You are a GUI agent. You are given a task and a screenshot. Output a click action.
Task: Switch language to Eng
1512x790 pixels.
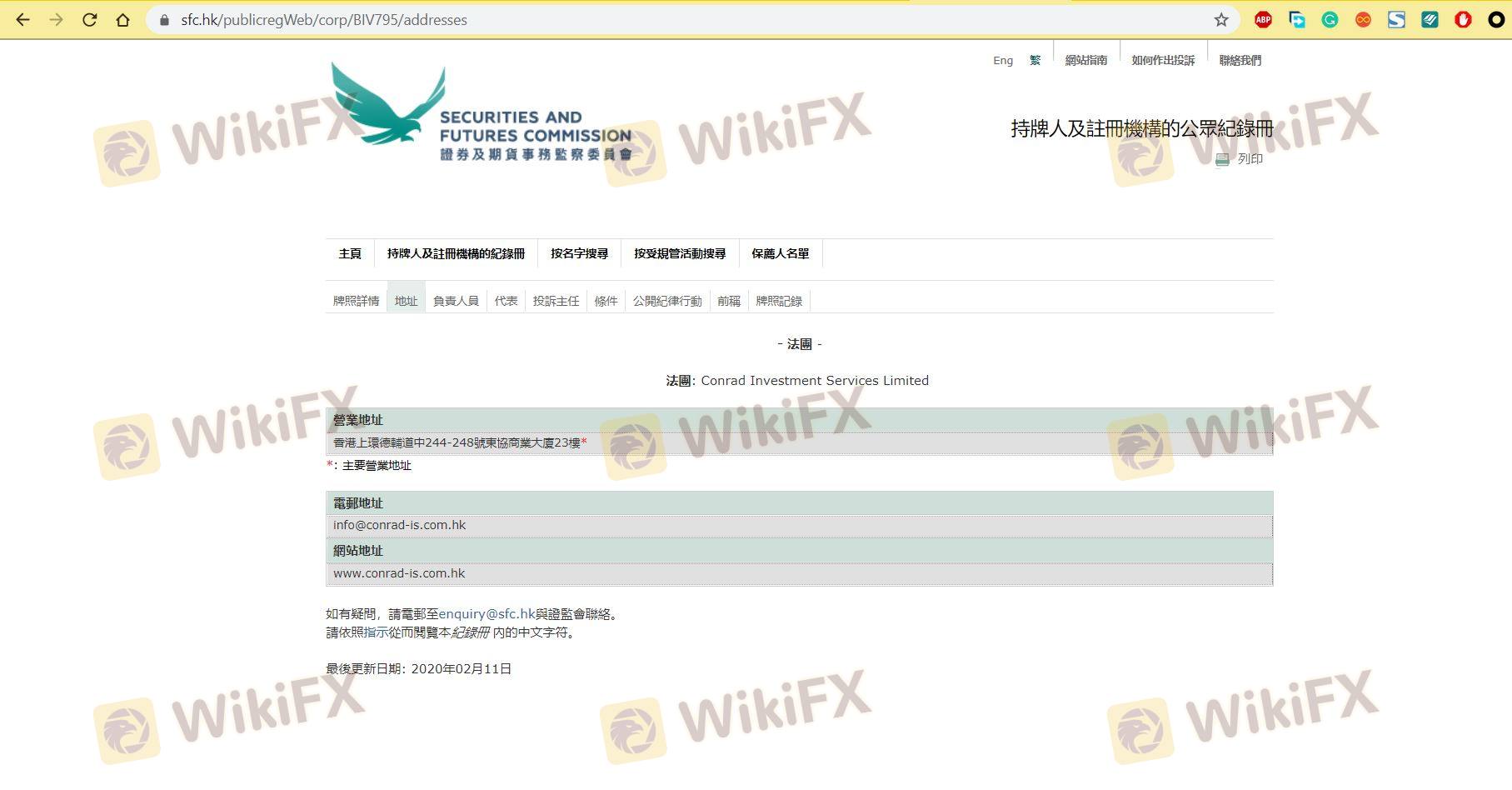pos(1002,60)
